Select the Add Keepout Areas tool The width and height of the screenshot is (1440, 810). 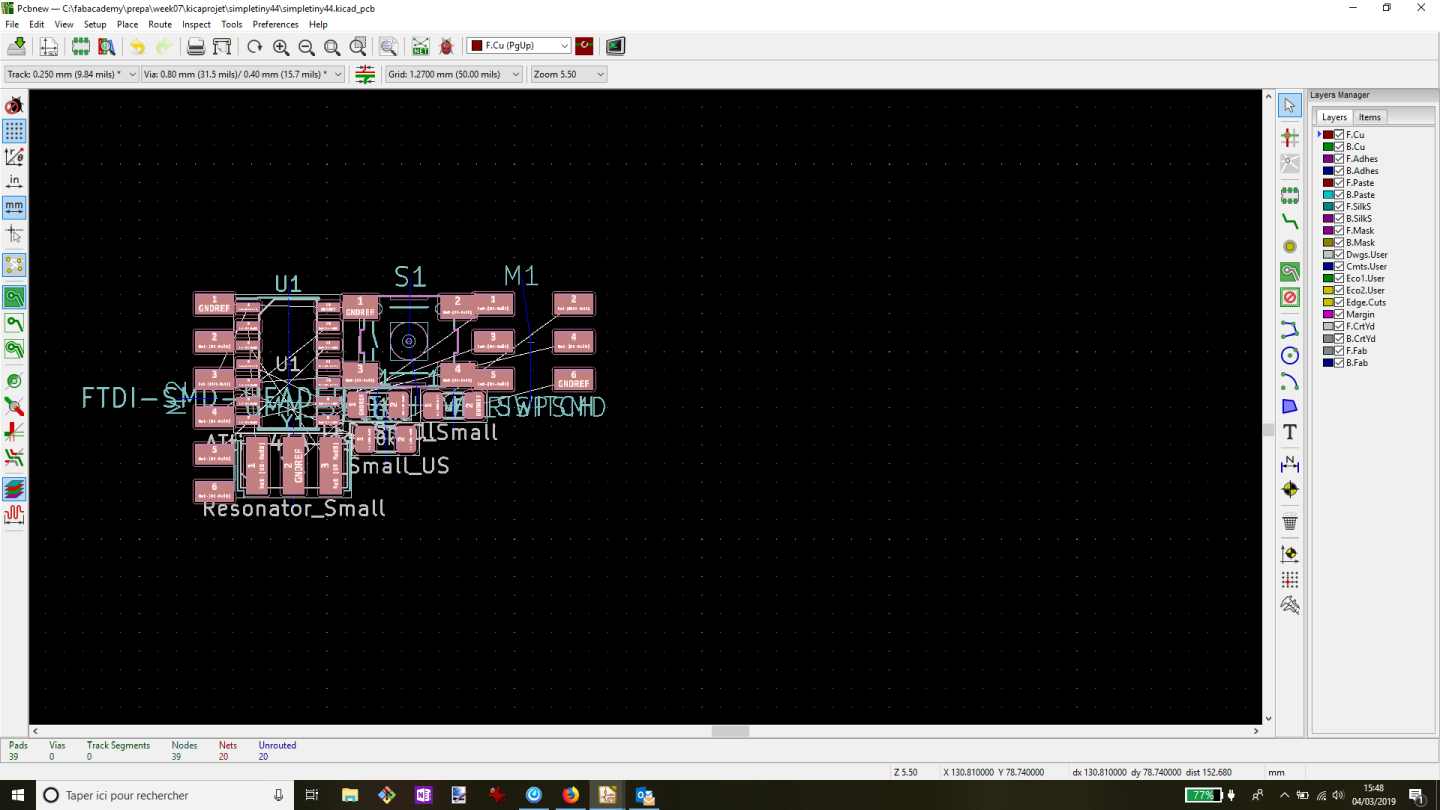[1290, 298]
